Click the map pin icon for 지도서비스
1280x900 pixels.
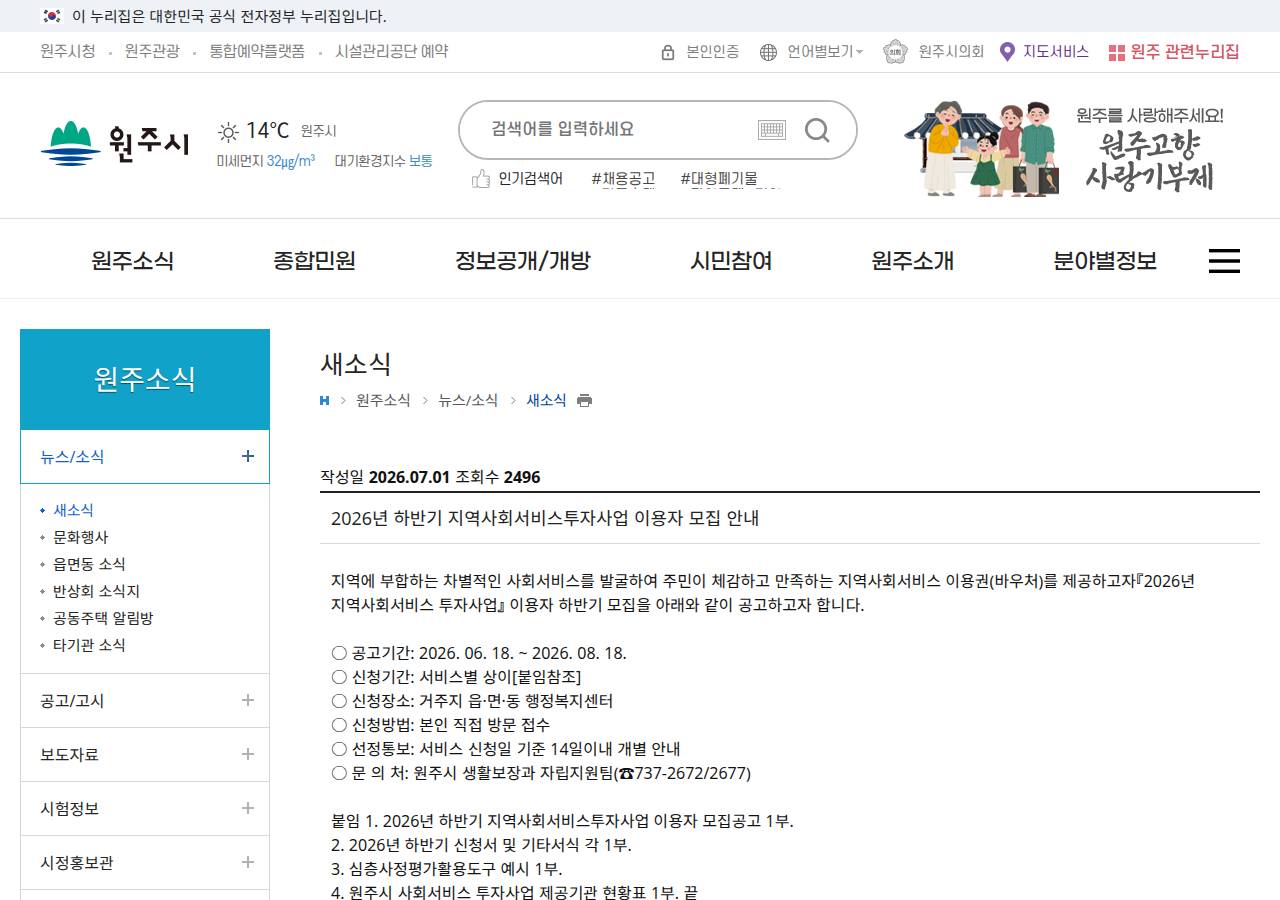pyautogui.click(x=1007, y=52)
